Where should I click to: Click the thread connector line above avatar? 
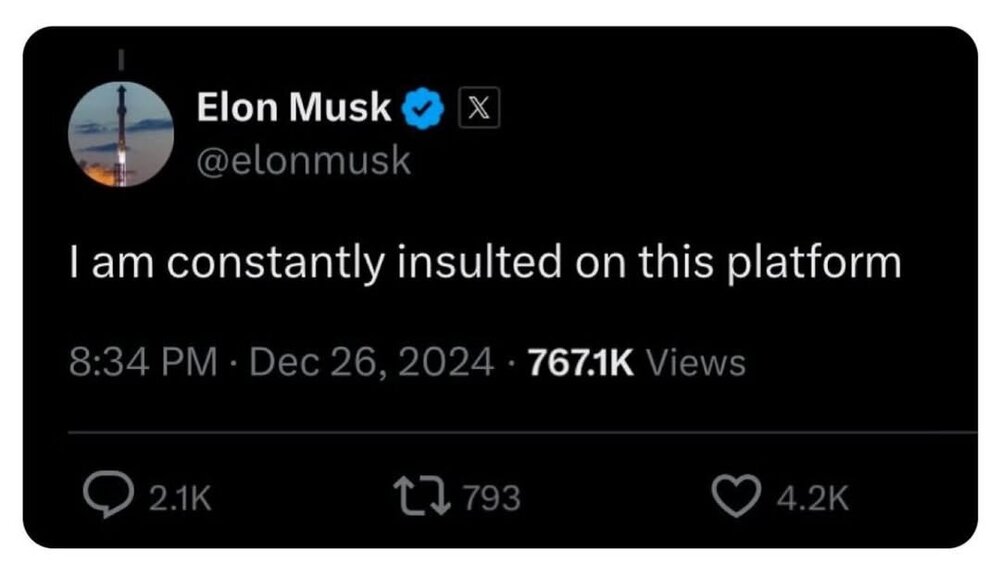pos(121,59)
